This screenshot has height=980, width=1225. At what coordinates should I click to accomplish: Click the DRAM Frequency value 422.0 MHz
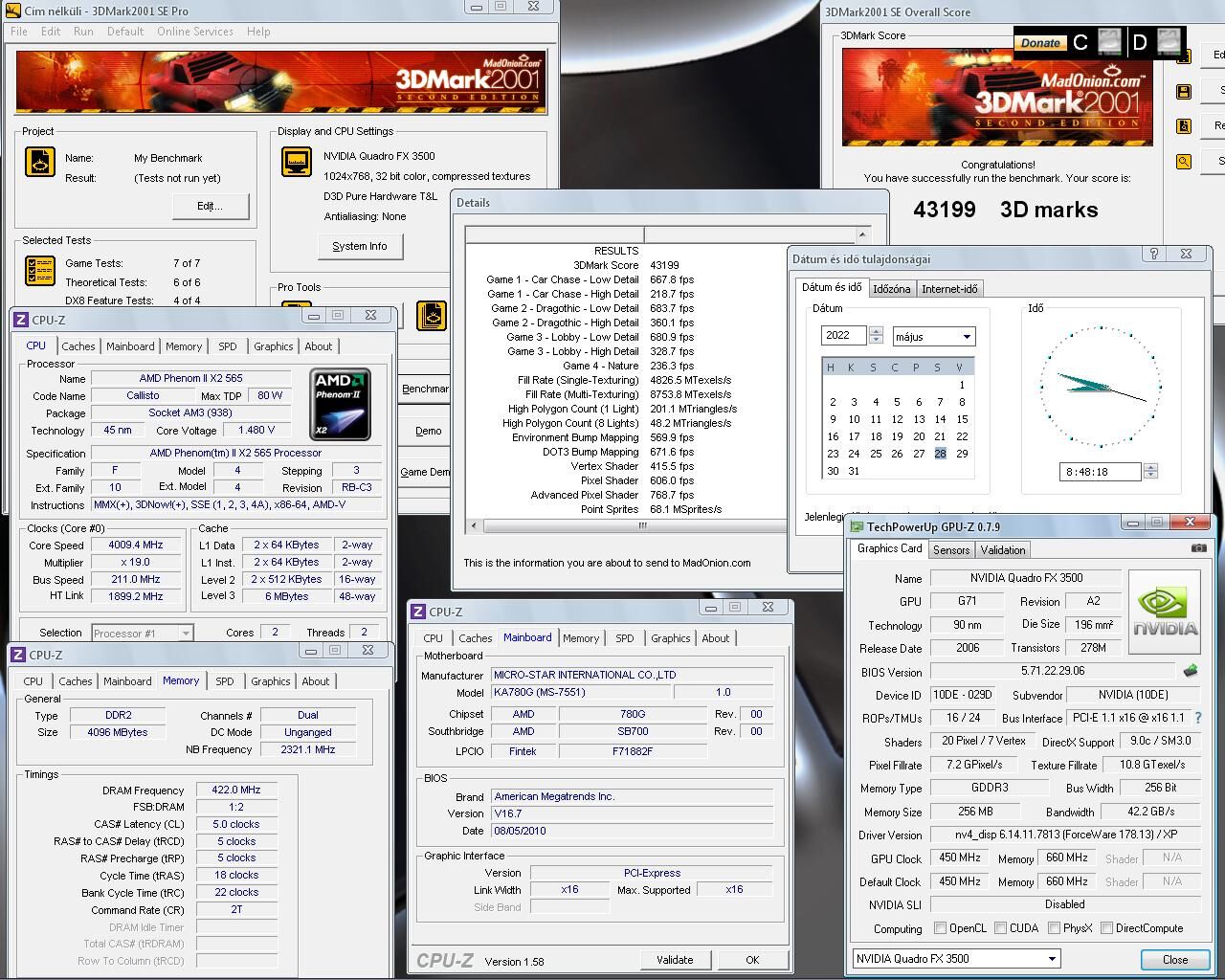point(236,790)
